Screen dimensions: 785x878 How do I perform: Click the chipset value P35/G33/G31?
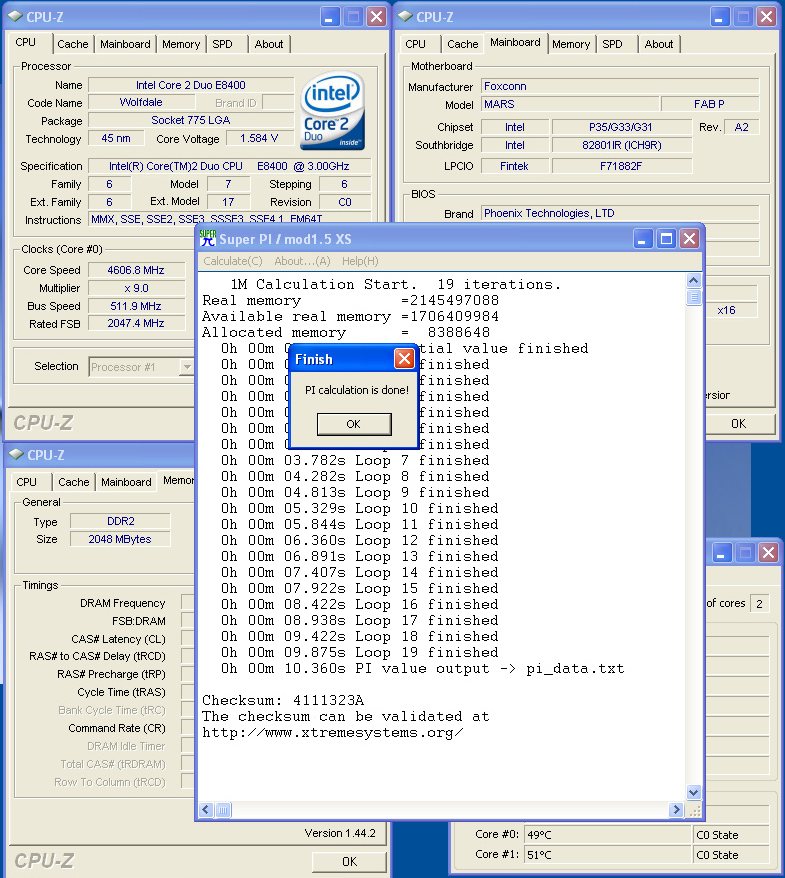621,127
